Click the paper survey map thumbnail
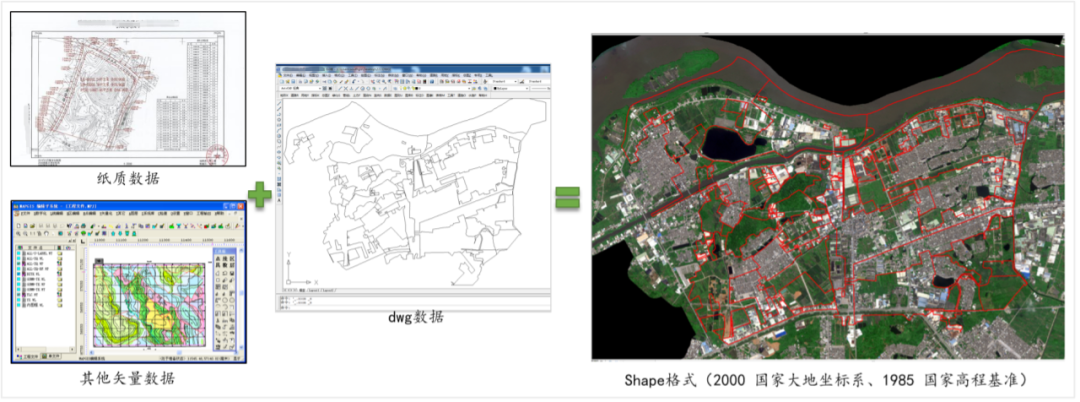Viewport: 1080px width, 402px height. click(x=126, y=91)
